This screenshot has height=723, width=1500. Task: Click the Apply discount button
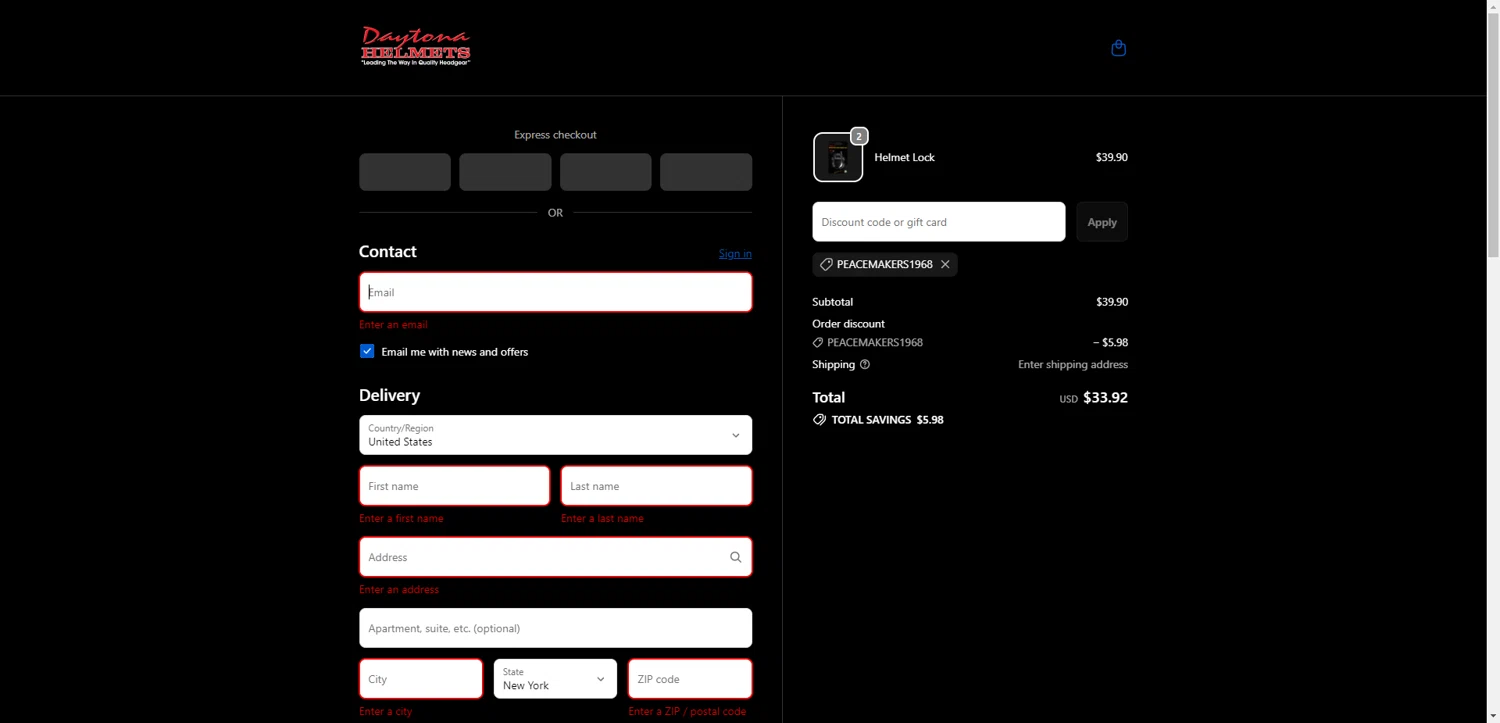pos(1102,222)
